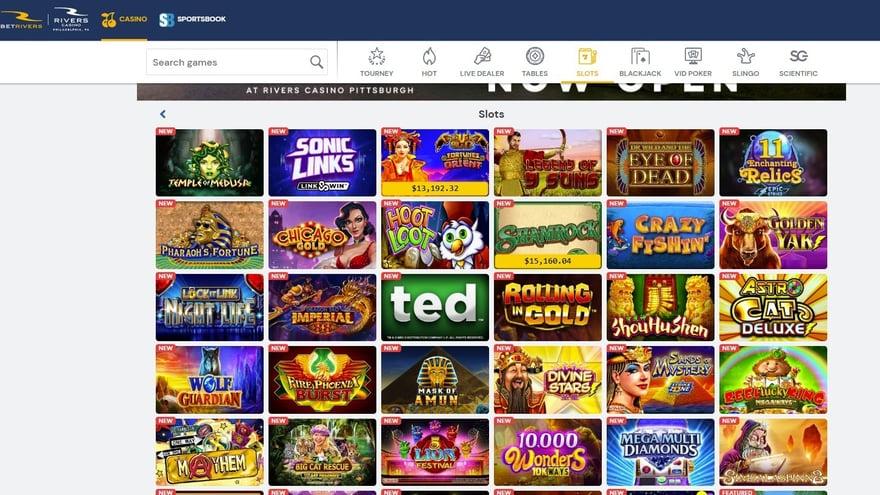Open the Mega Multi Diamonds game
Image resolution: width=880 pixels, height=495 pixels.
click(x=661, y=452)
